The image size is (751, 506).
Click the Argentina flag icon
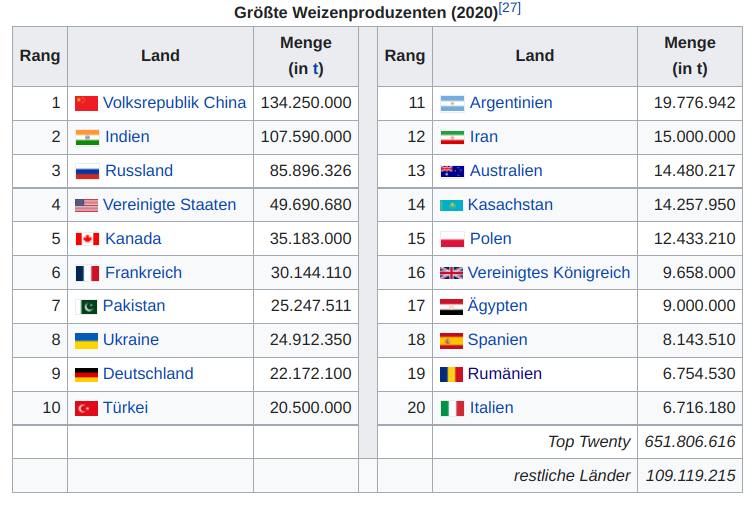(452, 103)
